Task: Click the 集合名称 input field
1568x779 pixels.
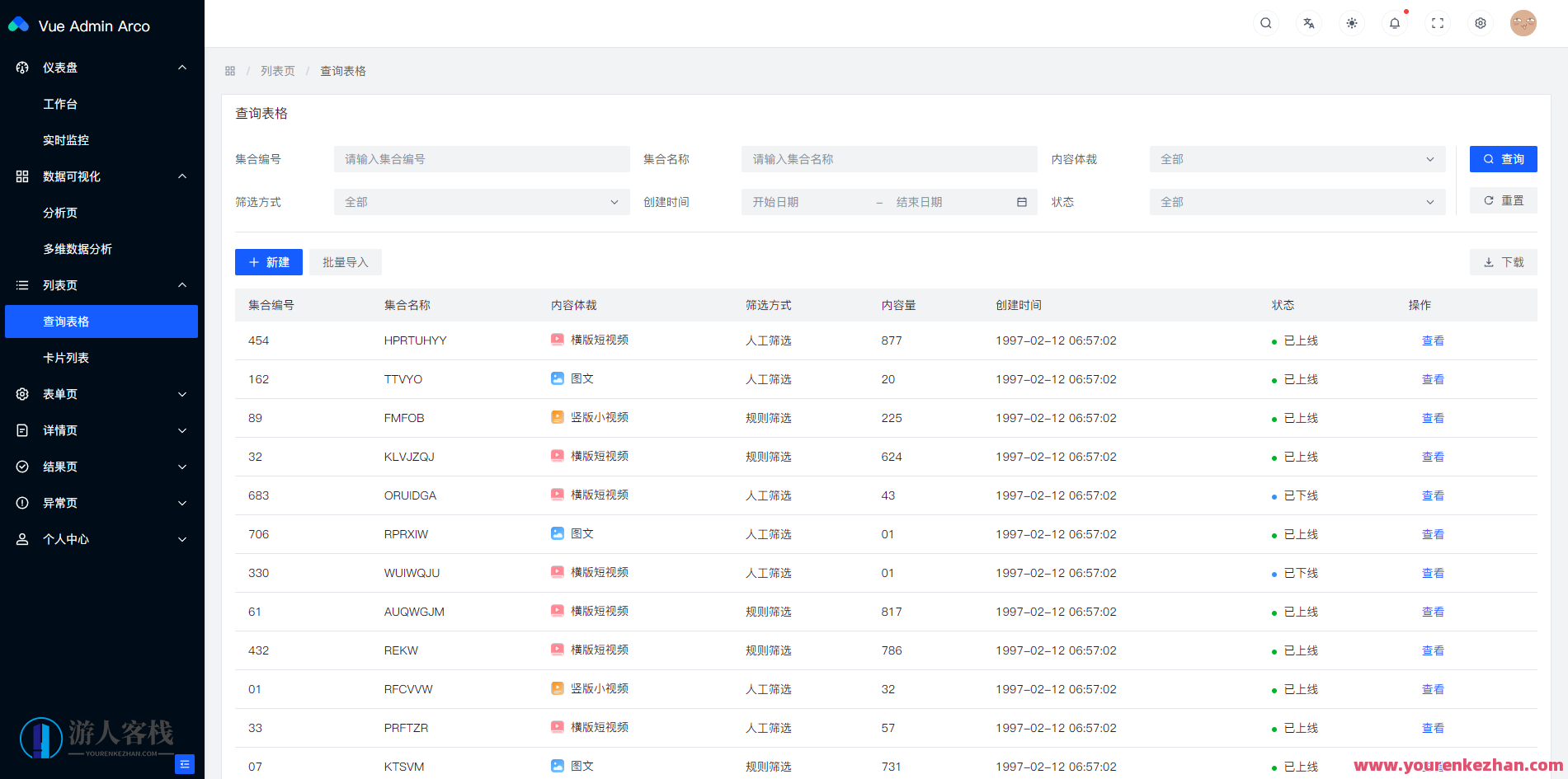Action: click(888, 158)
